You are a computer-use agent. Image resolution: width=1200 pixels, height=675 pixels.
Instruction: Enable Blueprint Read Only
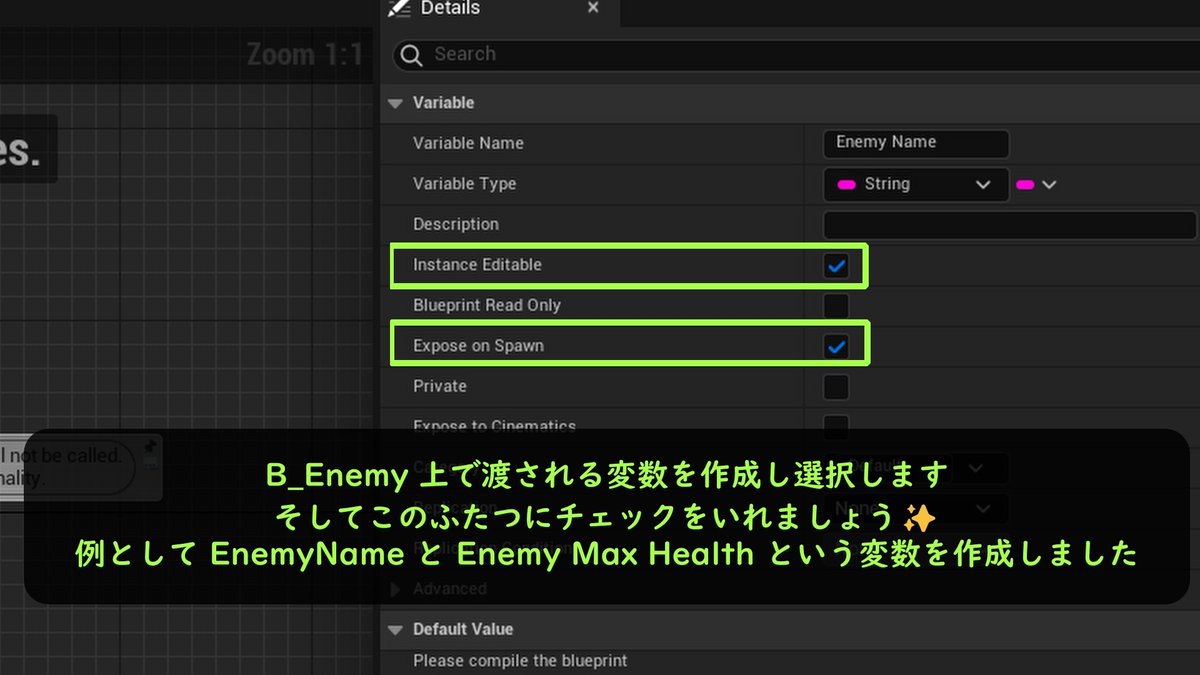point(836,305)
